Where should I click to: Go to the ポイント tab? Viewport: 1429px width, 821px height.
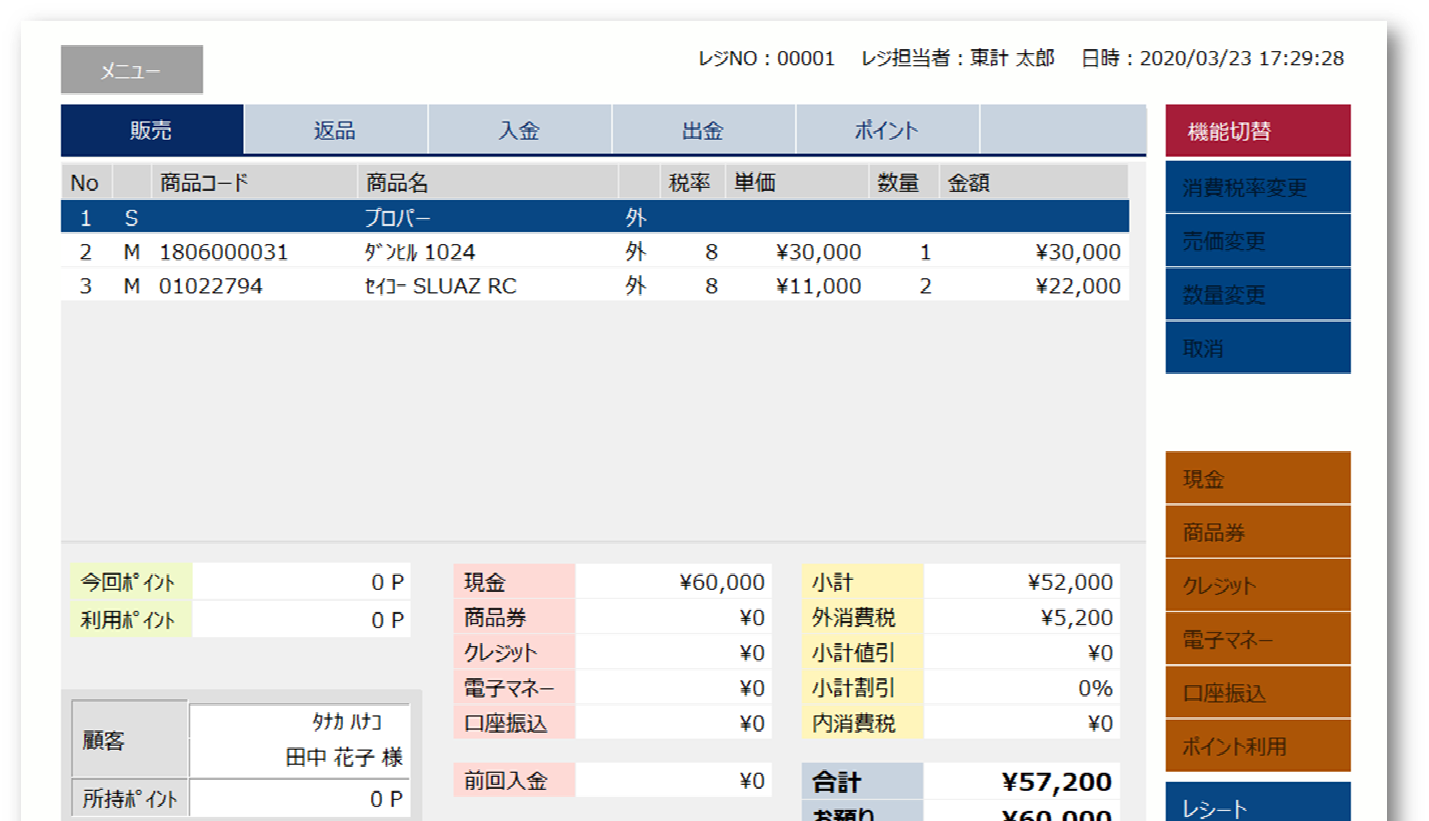tap(886, 130)
